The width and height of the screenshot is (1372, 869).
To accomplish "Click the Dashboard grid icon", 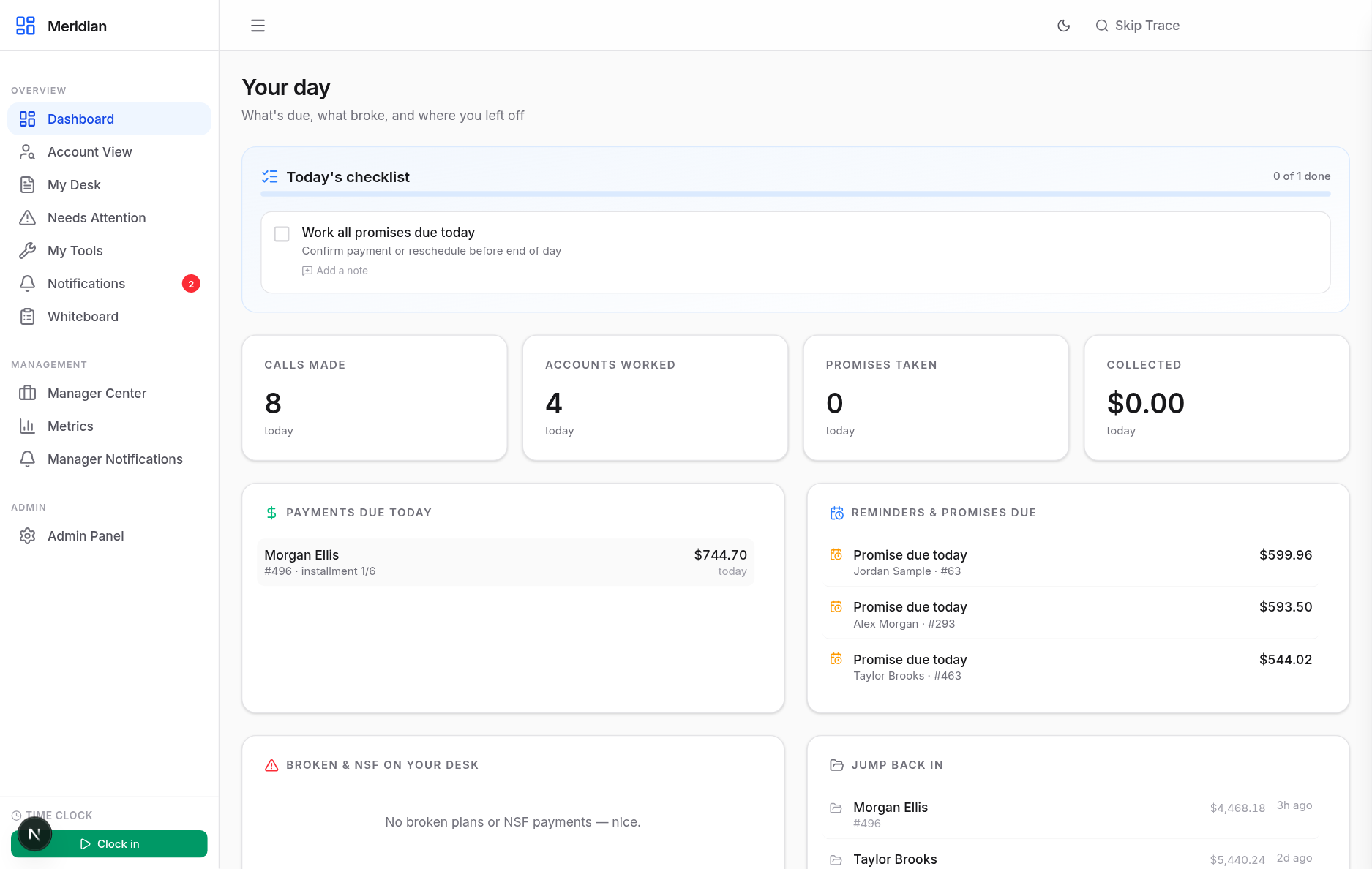I will [x=27, y=118].
